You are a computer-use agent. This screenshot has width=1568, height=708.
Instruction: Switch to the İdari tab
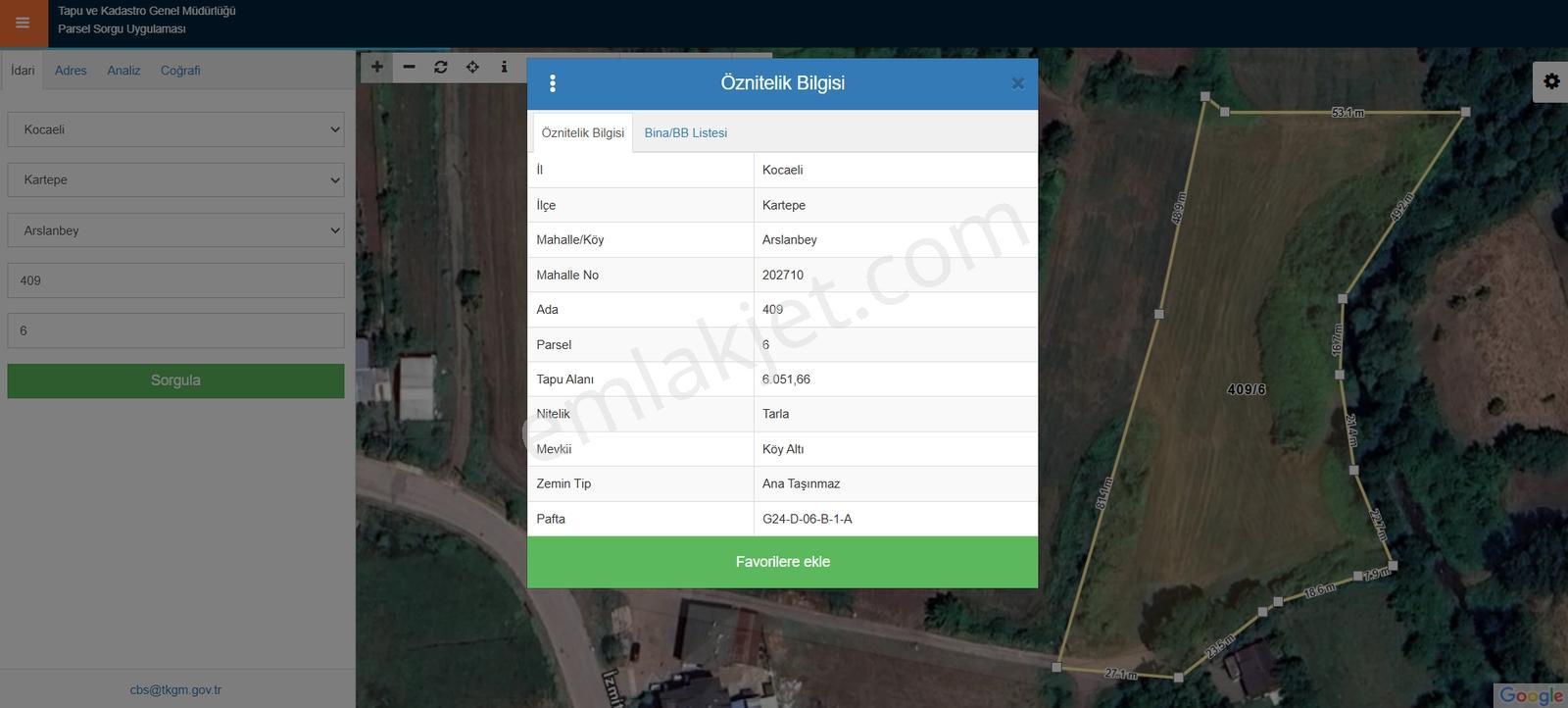[23, 71]
